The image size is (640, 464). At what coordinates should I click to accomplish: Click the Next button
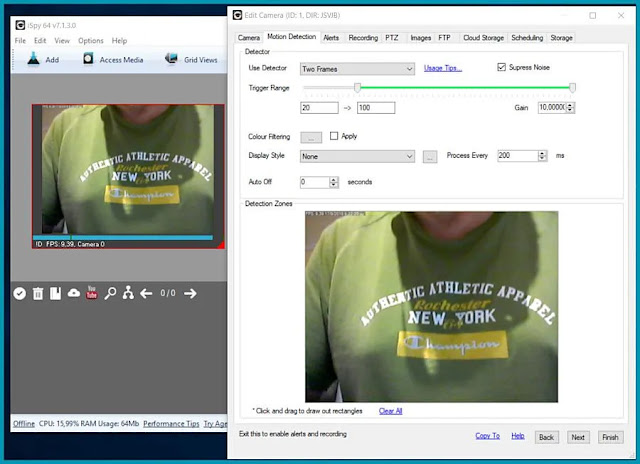pyautogui.click(x=578, y=437)
